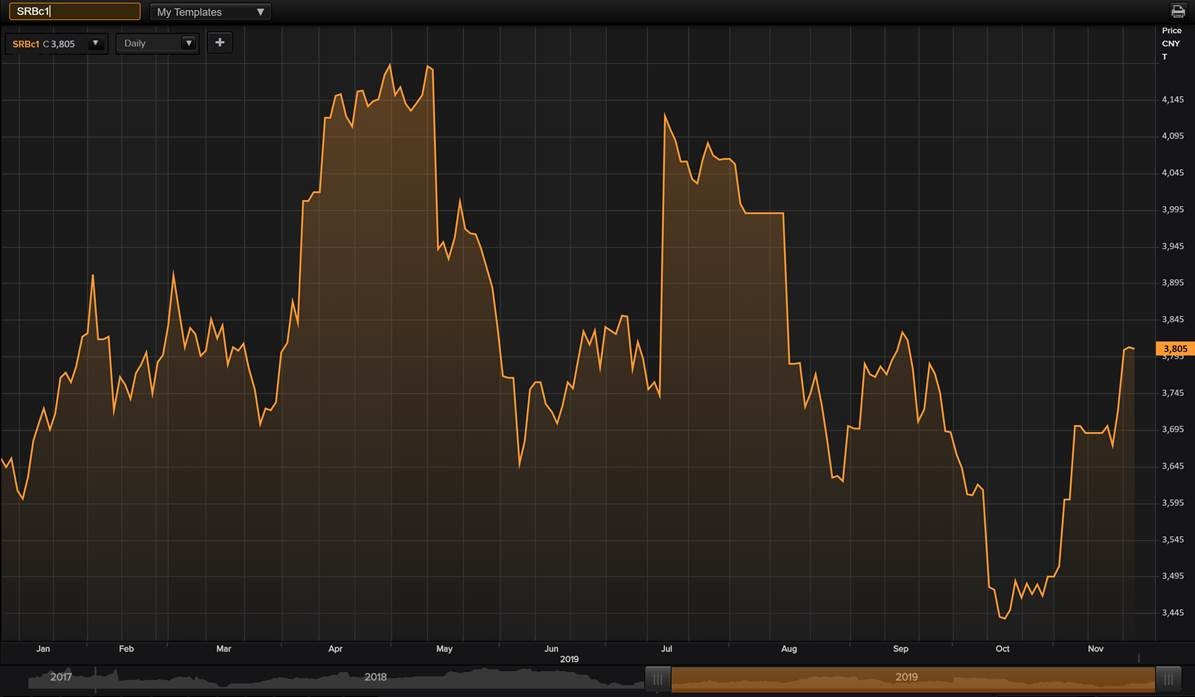Image resolution: width=1195 pixels, height=697 pixels.
Task: Open the My Templates dropdown
Action: click(x=210, y=12)
